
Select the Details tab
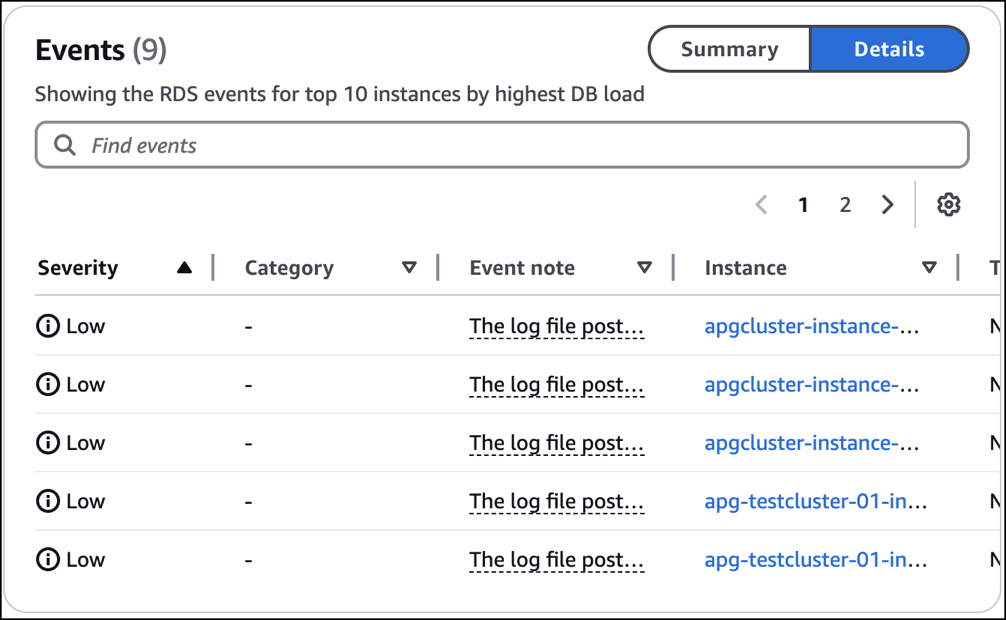(889, 48)
